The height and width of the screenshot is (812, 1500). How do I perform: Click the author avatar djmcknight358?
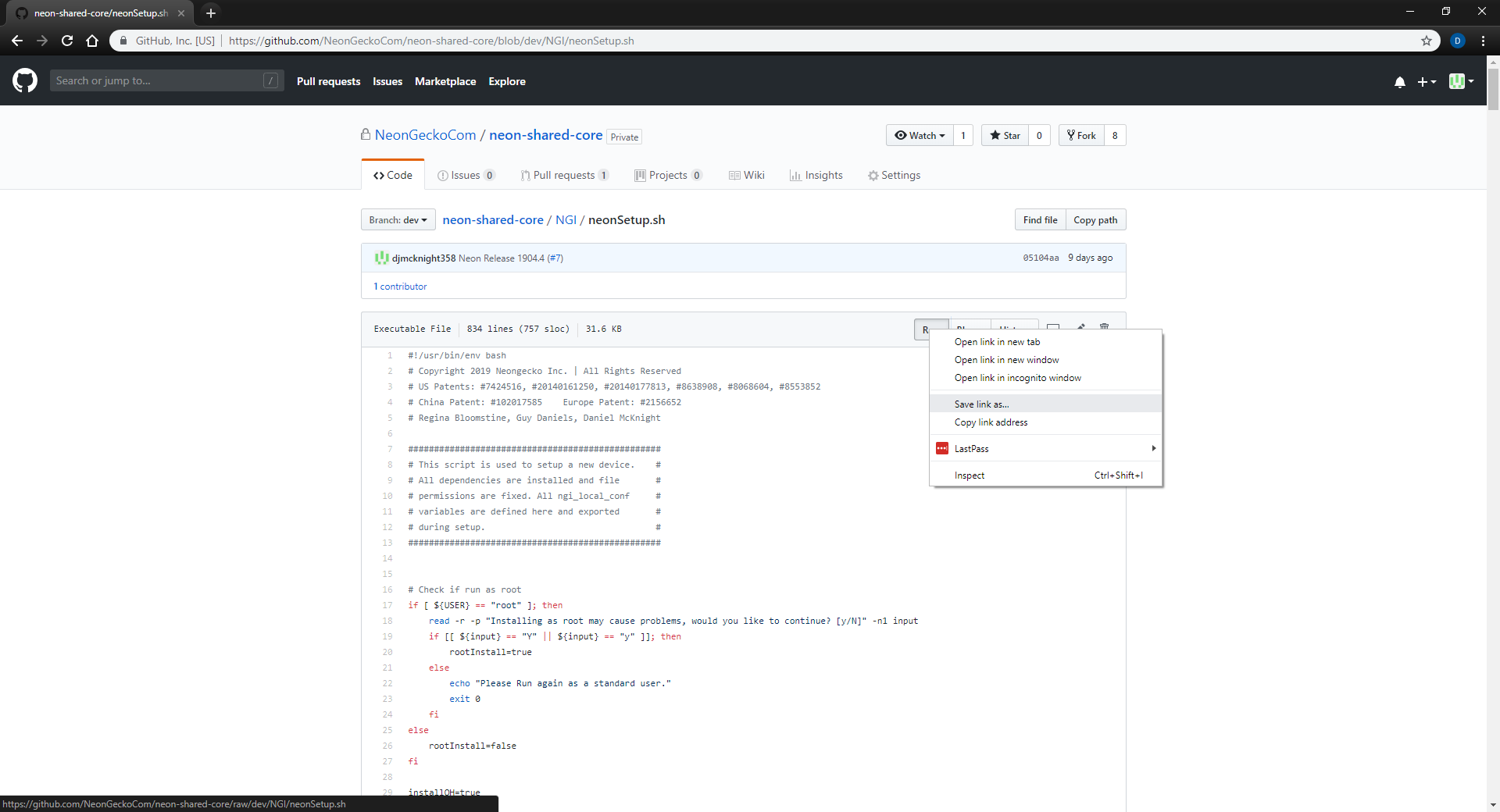coord(381,258)
